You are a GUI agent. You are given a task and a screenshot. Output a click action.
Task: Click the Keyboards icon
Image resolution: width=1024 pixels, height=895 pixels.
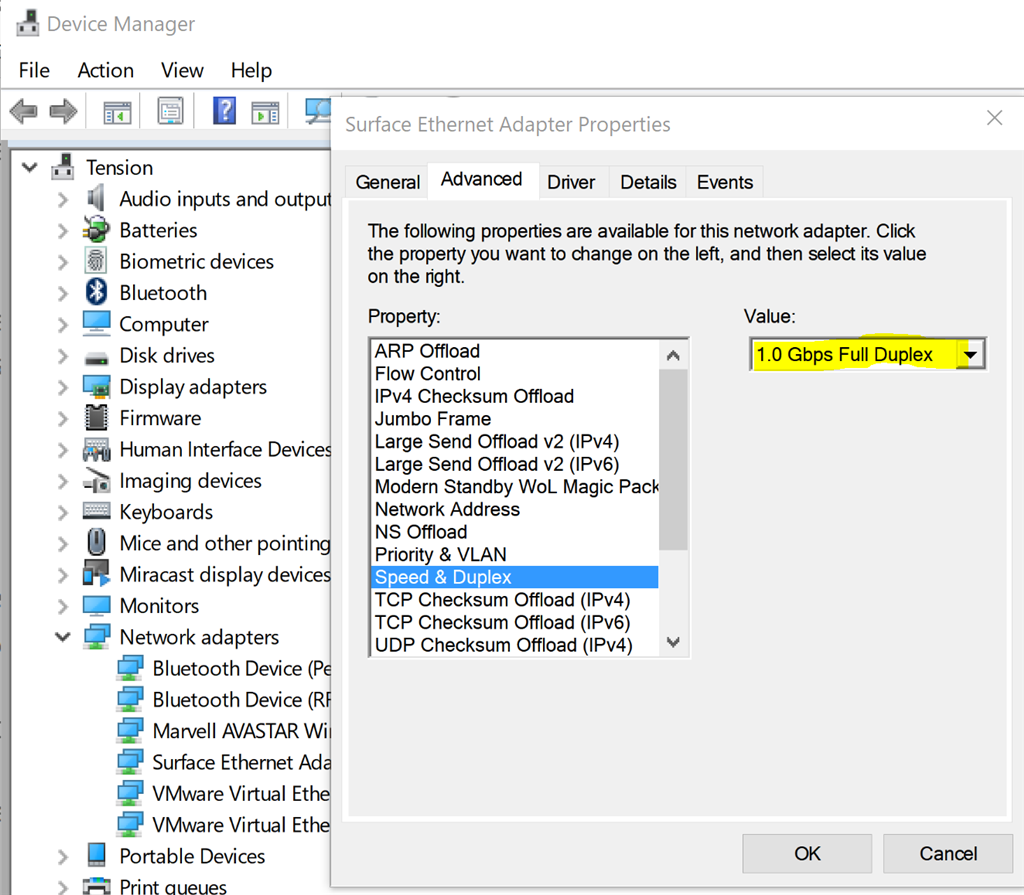point(96,510)
